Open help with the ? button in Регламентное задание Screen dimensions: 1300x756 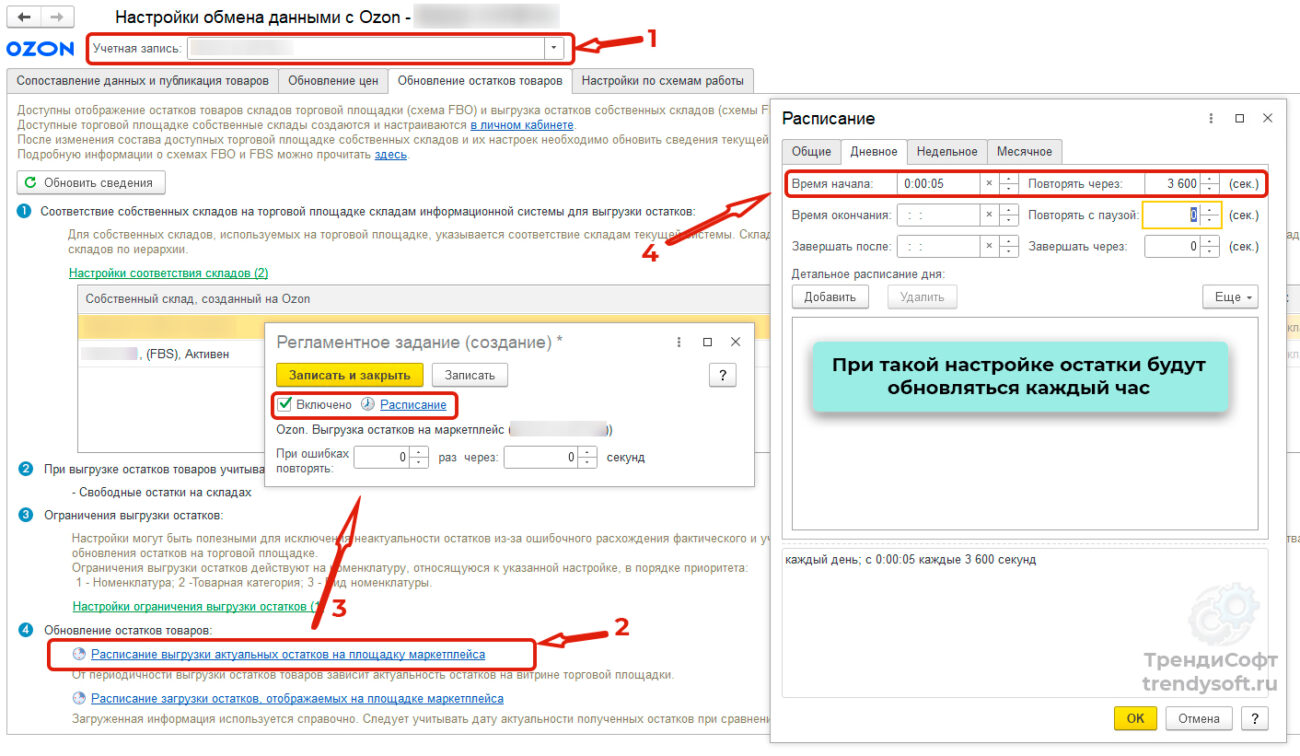click(722, 375)
